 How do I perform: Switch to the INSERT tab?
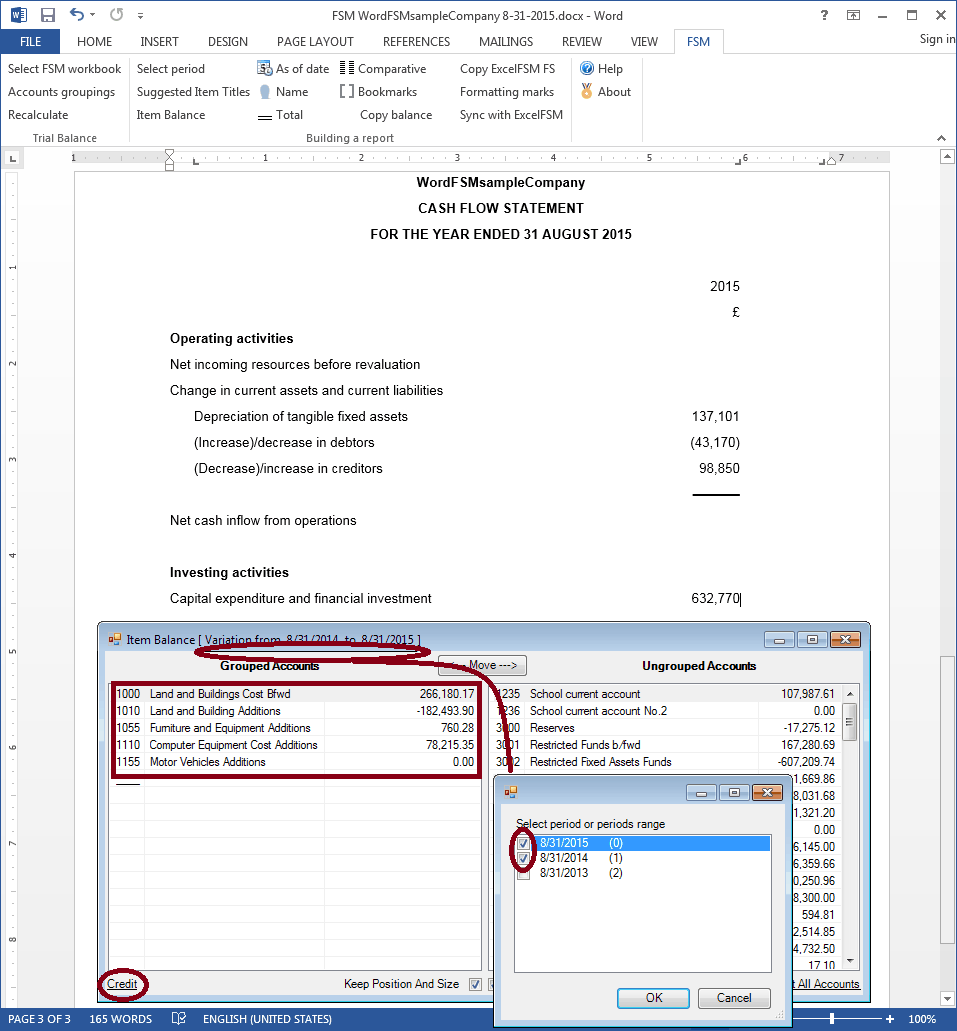[x=159, y=41]
